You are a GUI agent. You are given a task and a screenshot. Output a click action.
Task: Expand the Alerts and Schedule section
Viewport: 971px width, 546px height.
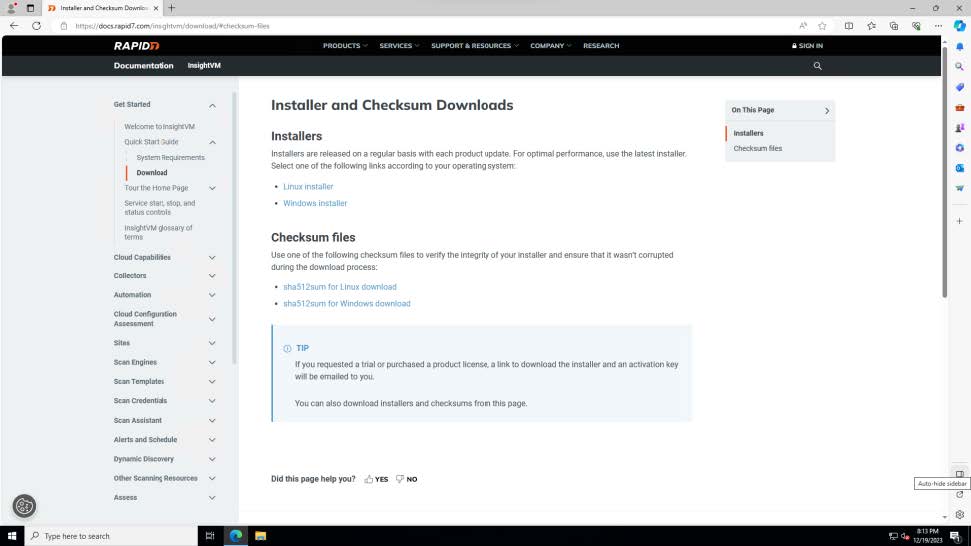212,440
